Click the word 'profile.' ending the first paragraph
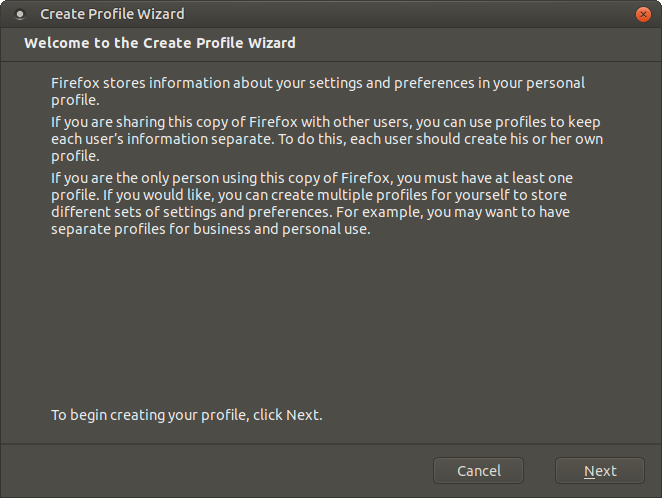662x498 pixels. (75, 100)
